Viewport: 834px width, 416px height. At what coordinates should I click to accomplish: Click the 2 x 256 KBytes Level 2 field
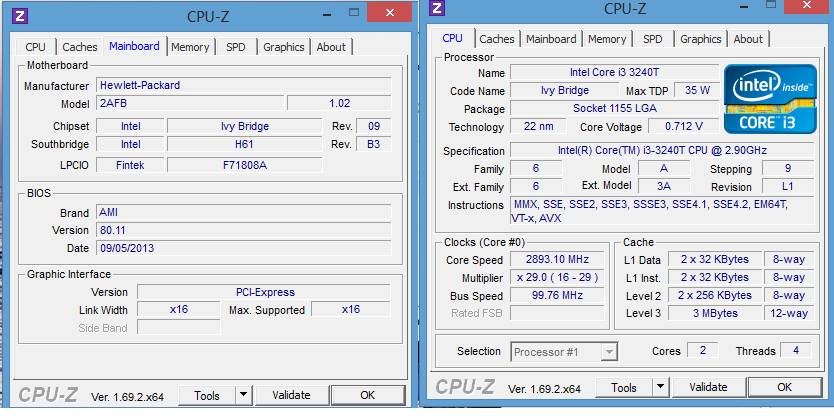(714, 295)
